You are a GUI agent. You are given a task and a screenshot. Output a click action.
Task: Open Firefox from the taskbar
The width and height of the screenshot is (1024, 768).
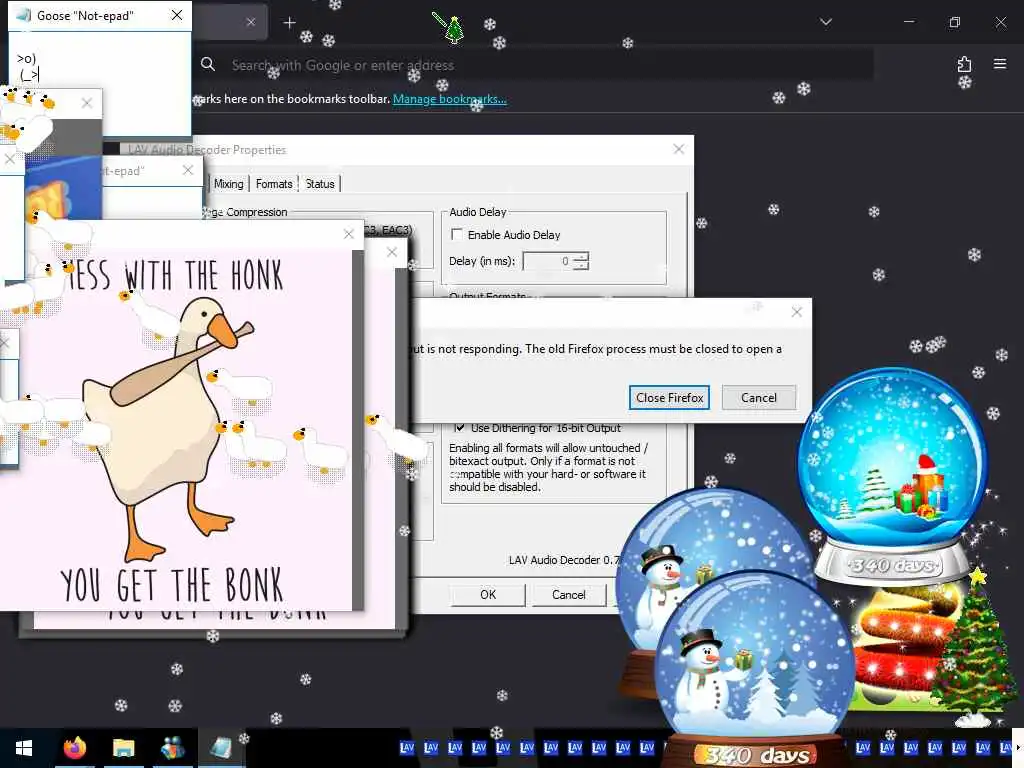click(74, 748)
